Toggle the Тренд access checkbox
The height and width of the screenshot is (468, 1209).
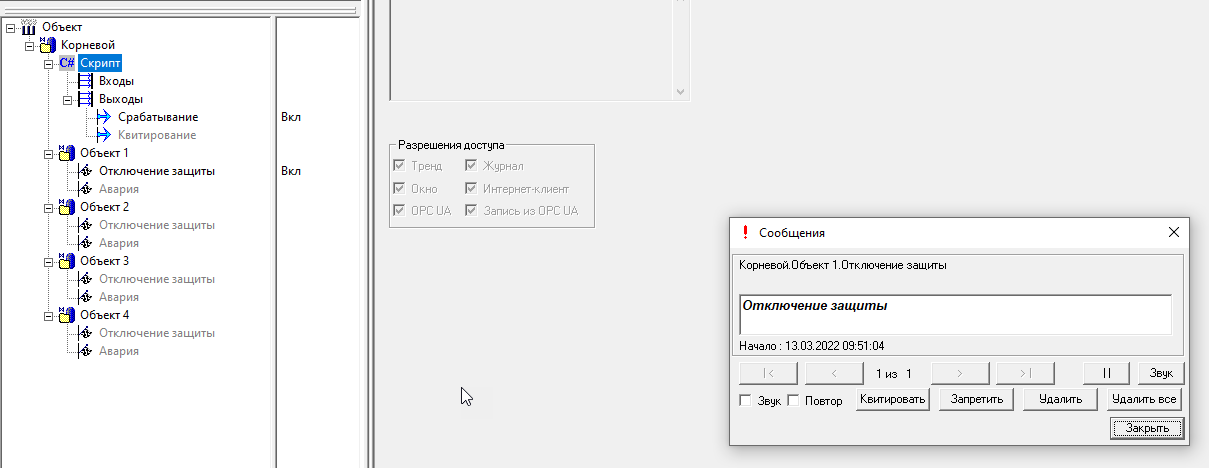[x=401, y=165]
